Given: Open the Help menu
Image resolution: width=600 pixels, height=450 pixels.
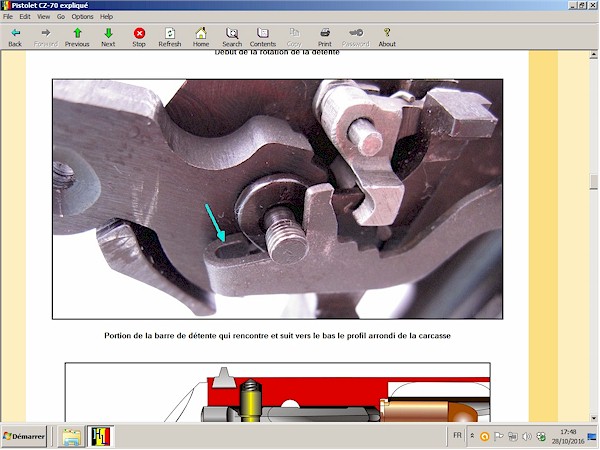Looking at the screenshot, I should pyautogui.click(x=106, y=16).
